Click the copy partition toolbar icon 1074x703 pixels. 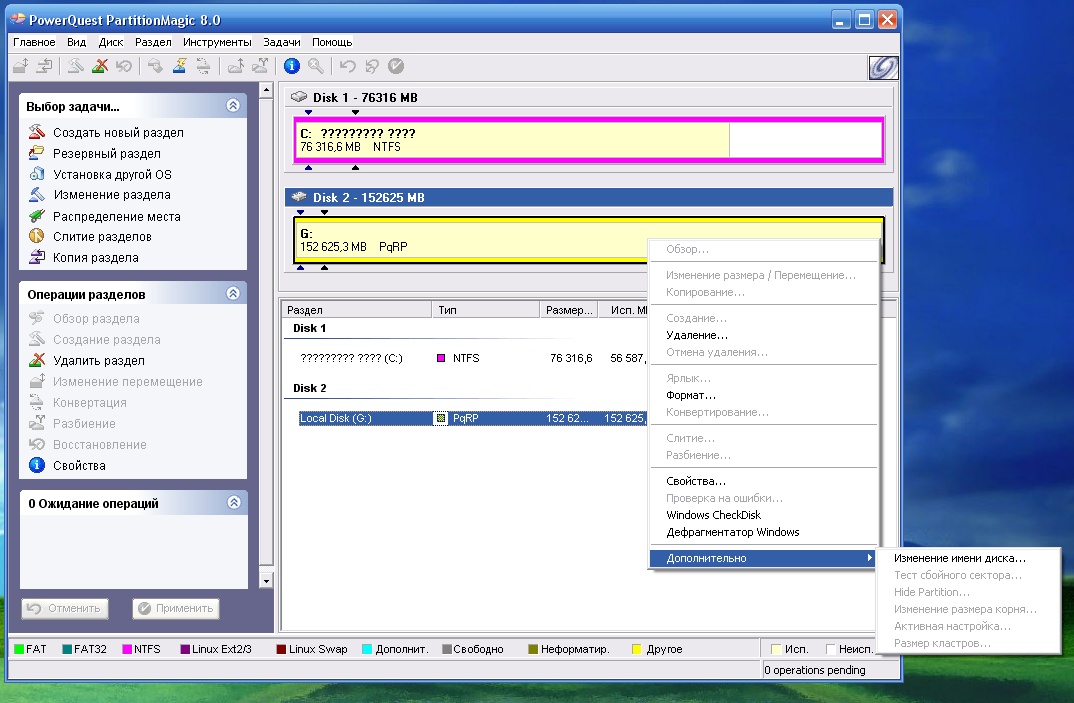click(x=45, y=66)
